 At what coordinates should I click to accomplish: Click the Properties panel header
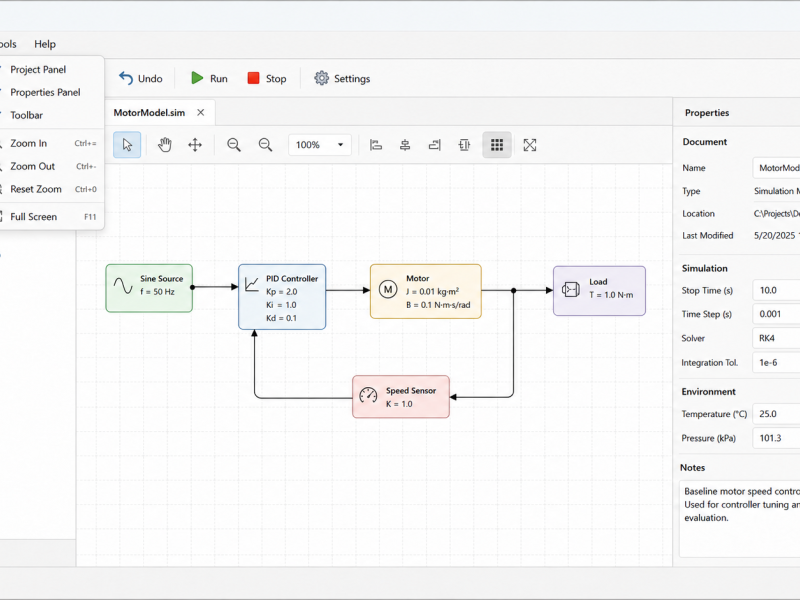[x=707, y=113]
